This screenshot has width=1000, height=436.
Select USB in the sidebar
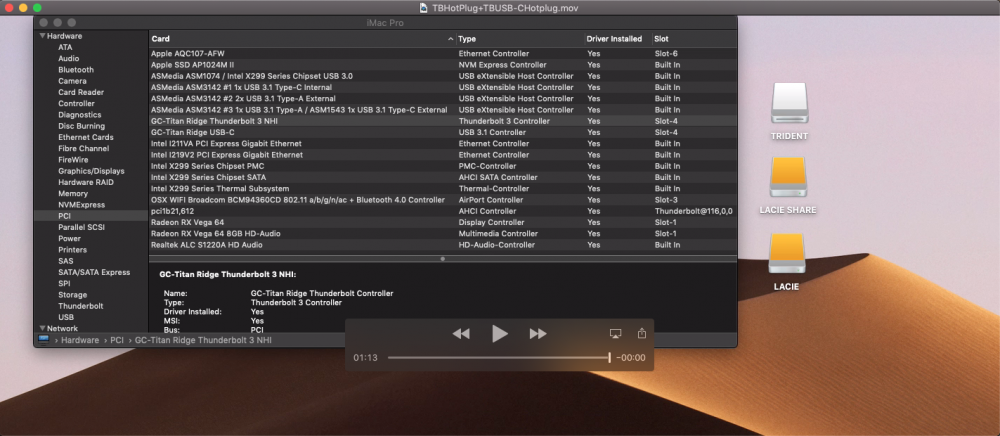coord(66,317)
